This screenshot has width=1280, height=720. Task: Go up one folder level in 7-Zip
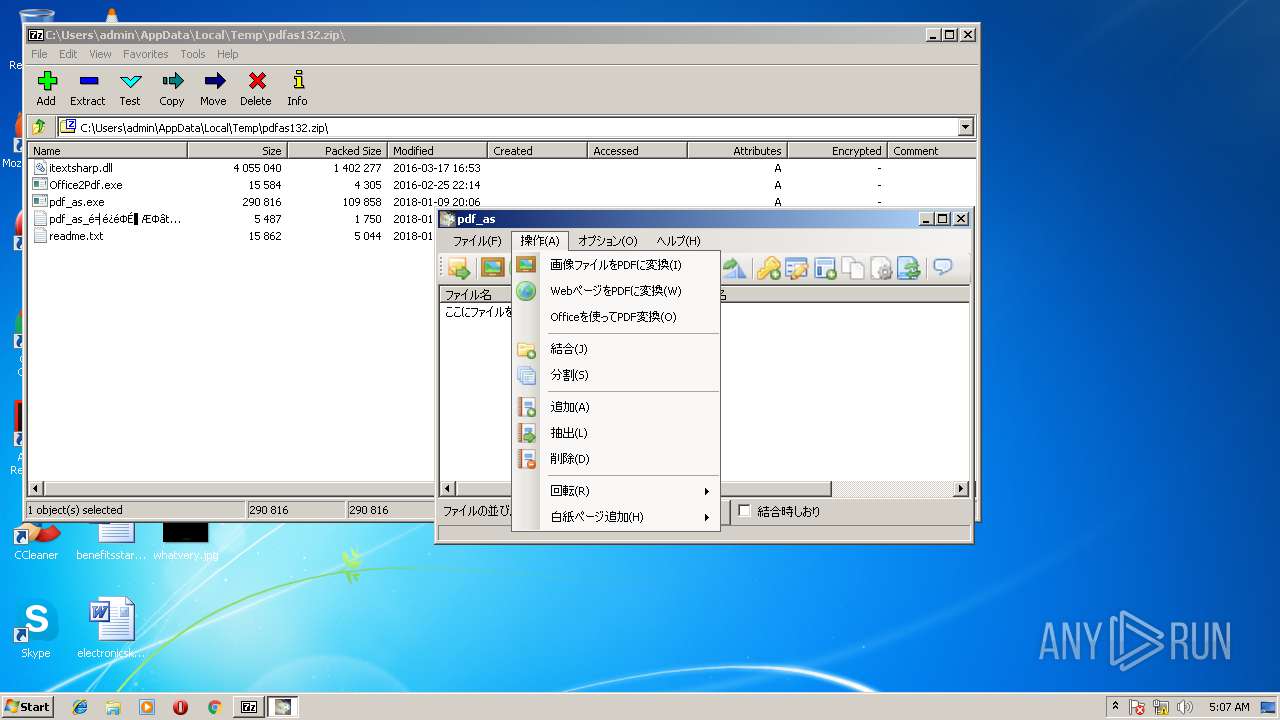coord(39,127)
